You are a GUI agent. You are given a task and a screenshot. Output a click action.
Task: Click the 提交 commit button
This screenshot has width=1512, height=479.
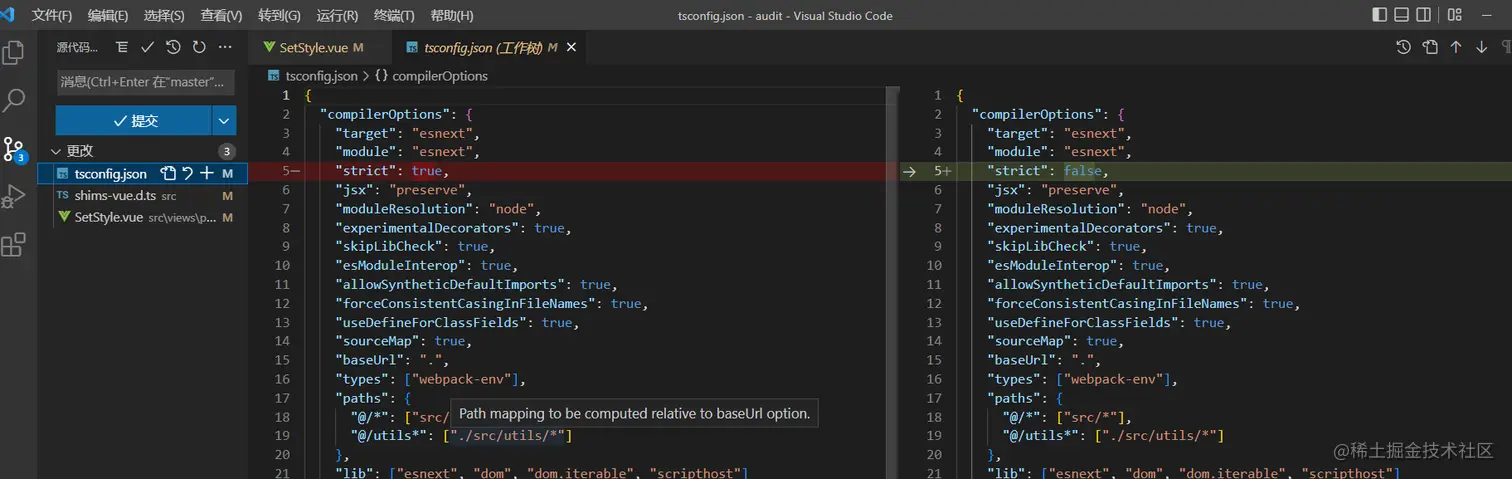point(134,120)
